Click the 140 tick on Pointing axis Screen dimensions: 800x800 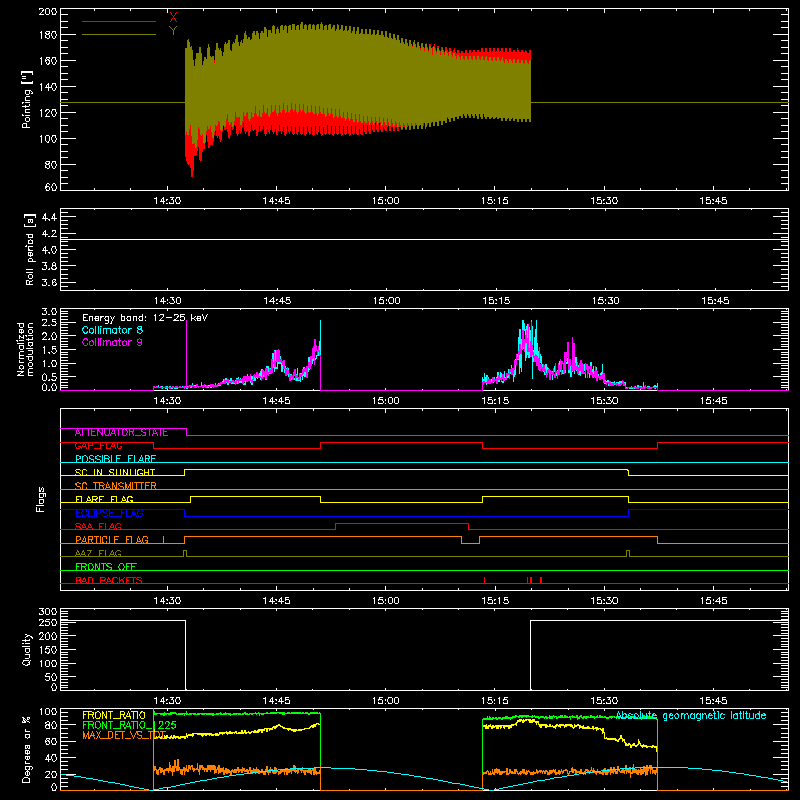click(x=48, y=87)
